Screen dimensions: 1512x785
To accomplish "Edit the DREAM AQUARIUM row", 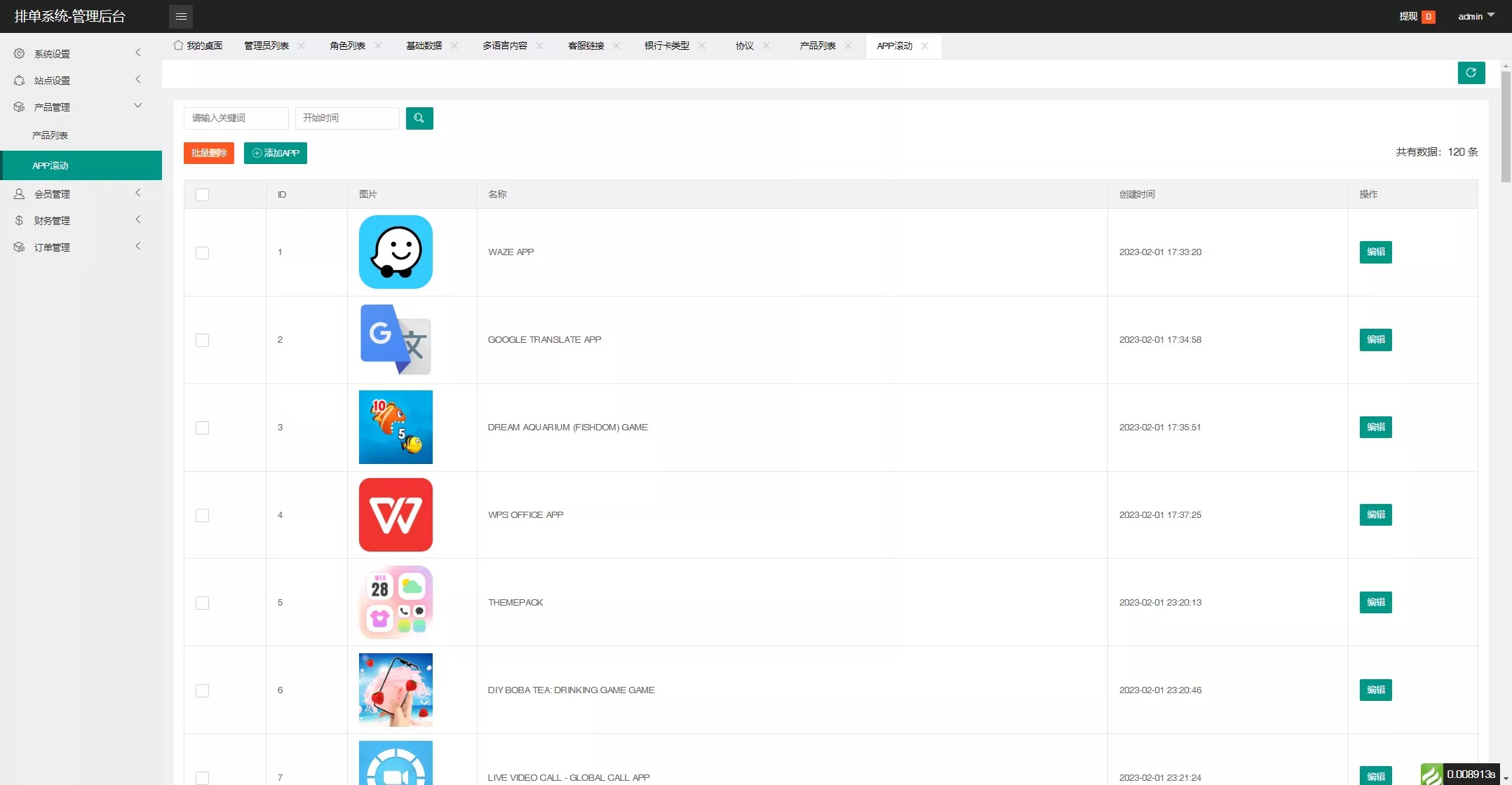I will pos(1376,428).
